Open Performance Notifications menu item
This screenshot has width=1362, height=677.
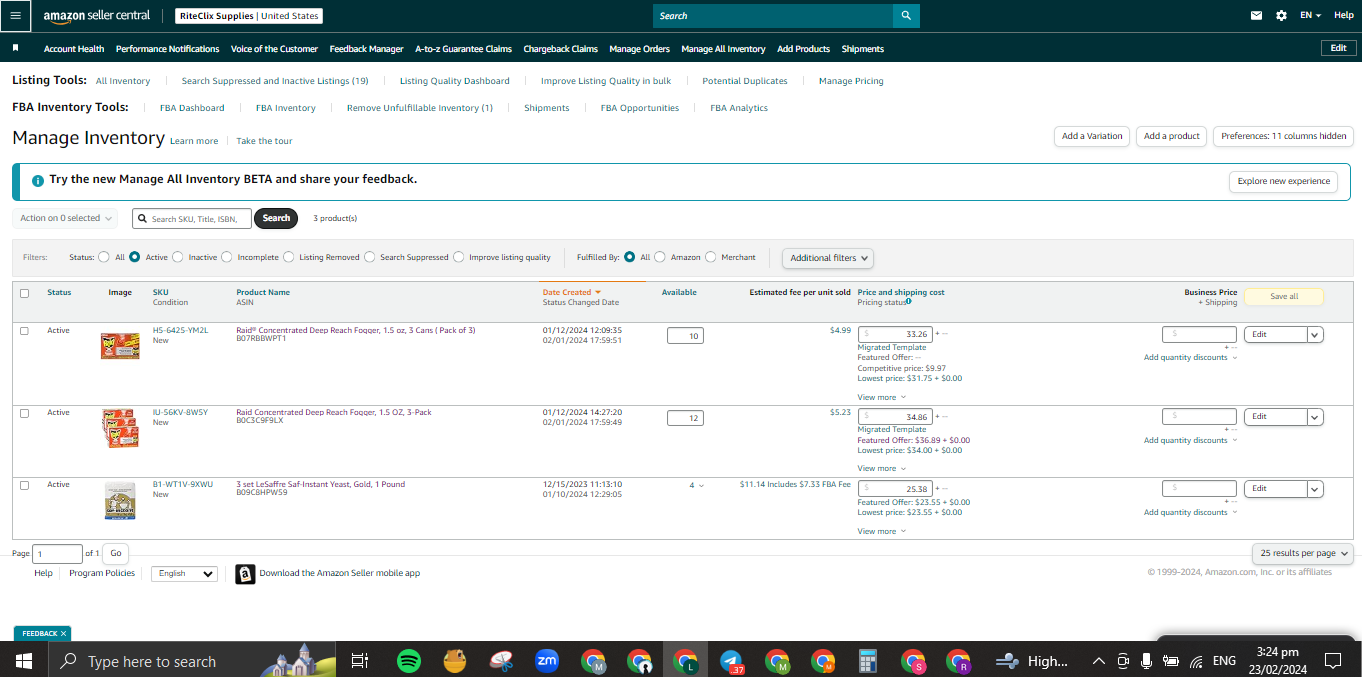pyautogui.click(x=167, y=49)
